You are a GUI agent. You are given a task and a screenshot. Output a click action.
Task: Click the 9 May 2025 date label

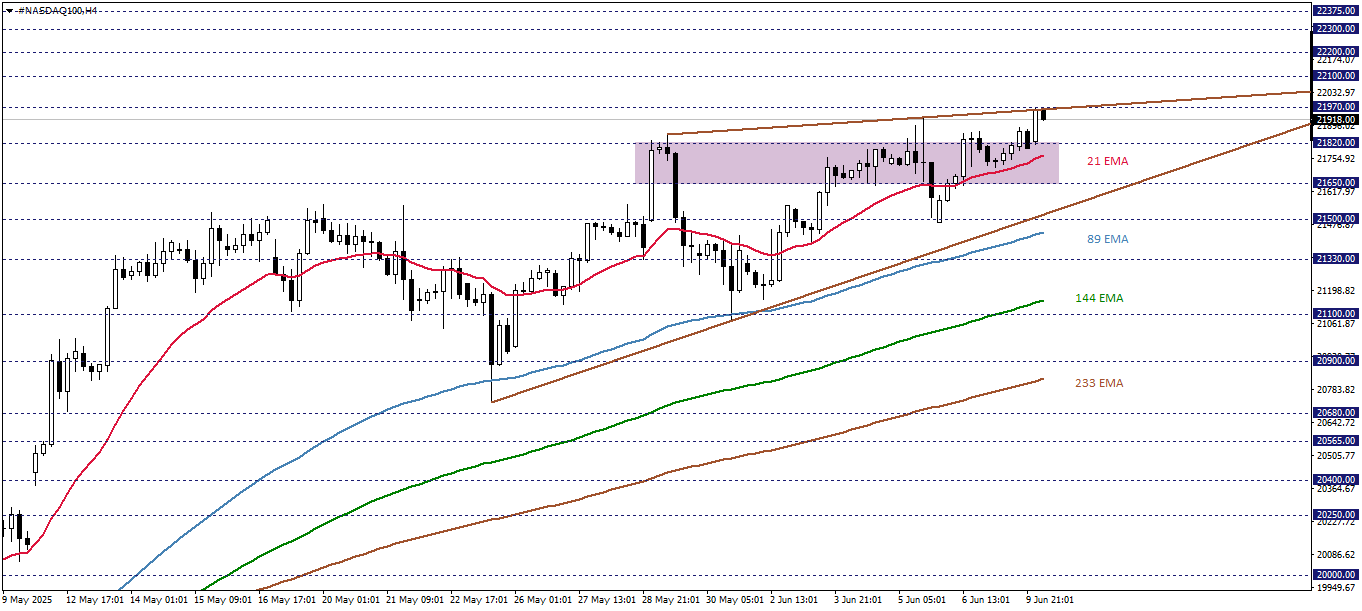[25, 601]
